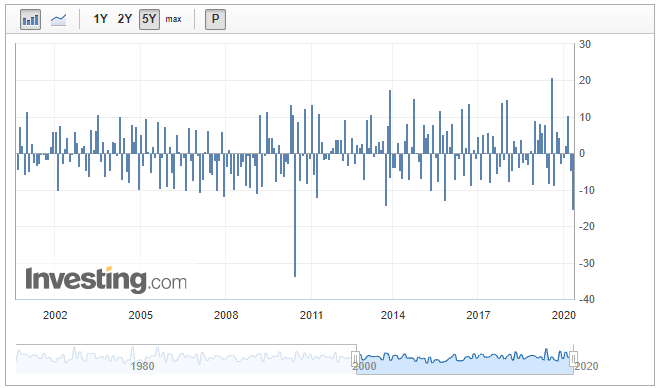Click the tallest positive bar near 2019
The image size is (658, 388).
click(x=552, y=116)
